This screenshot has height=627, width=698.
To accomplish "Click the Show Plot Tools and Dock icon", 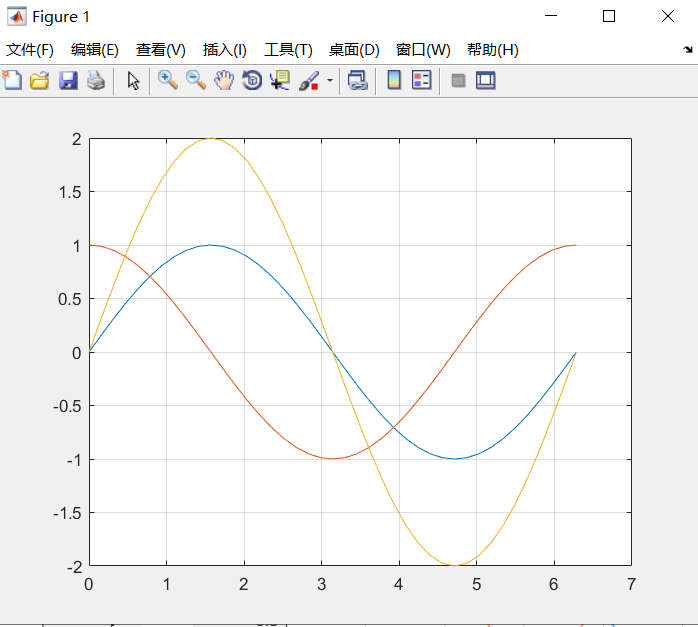I will (486, 81).
